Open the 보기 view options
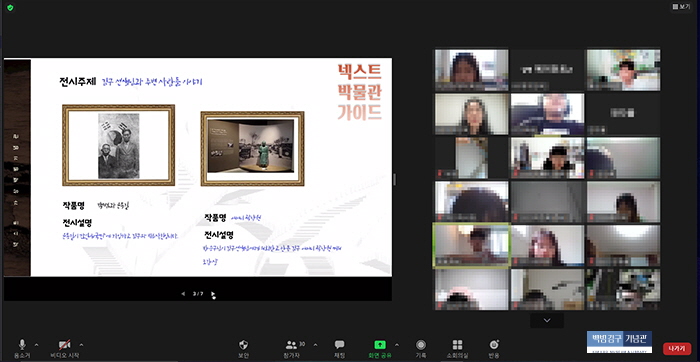 (x=681, y=7)
